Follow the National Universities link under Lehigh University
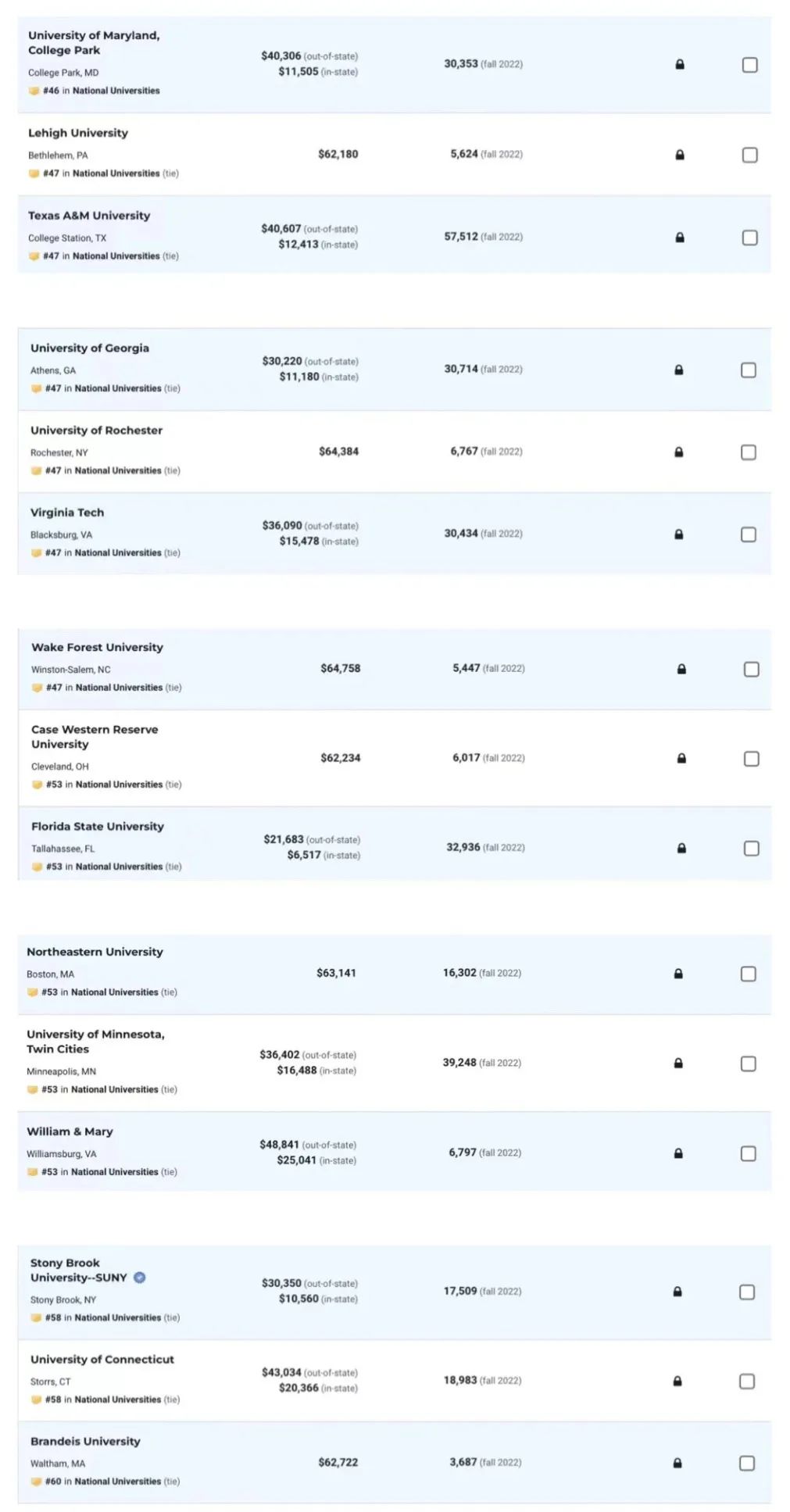The height and width of the screenshot is (1512, 790). coord(116,173)
